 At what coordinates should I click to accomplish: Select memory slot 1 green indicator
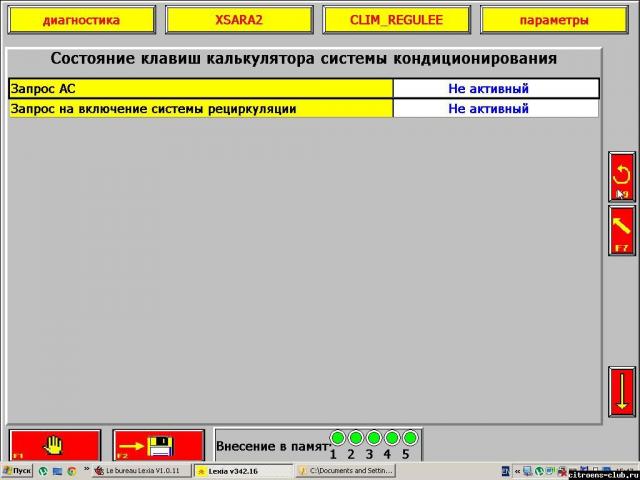click(338, 438)
